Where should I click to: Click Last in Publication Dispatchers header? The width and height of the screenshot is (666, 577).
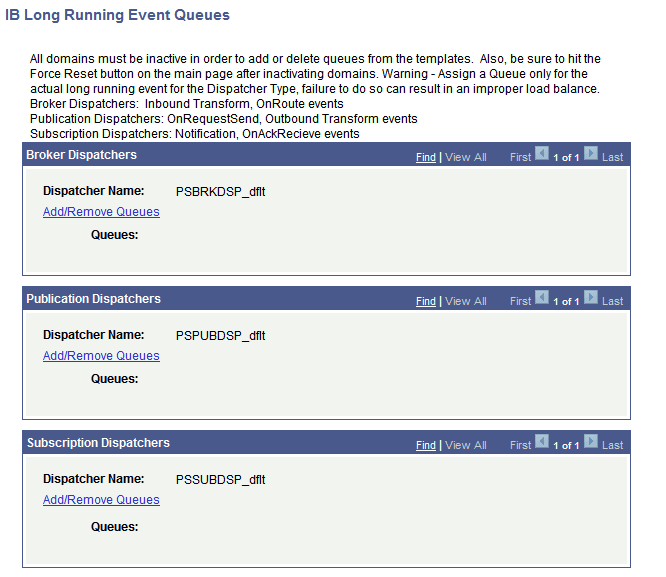[x=612, y=301]
